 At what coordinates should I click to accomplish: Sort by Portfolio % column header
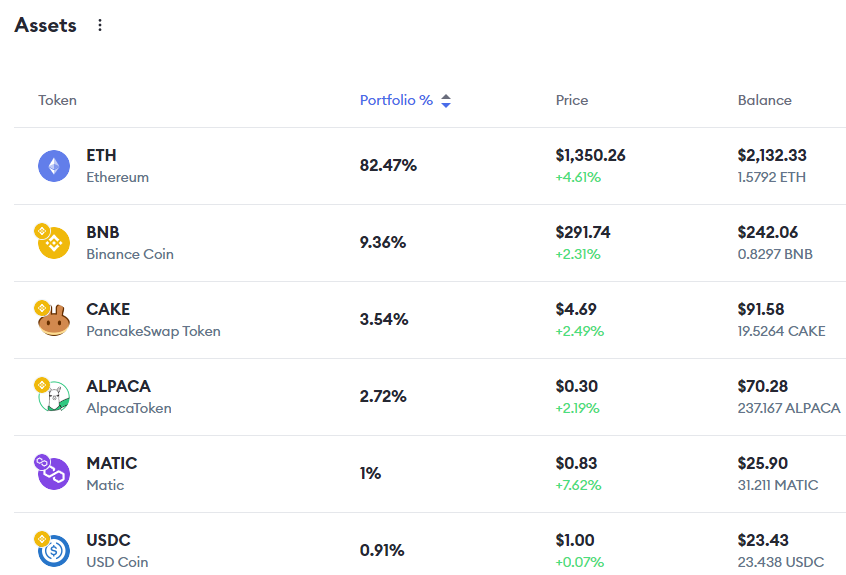click(x=396, y=100)
